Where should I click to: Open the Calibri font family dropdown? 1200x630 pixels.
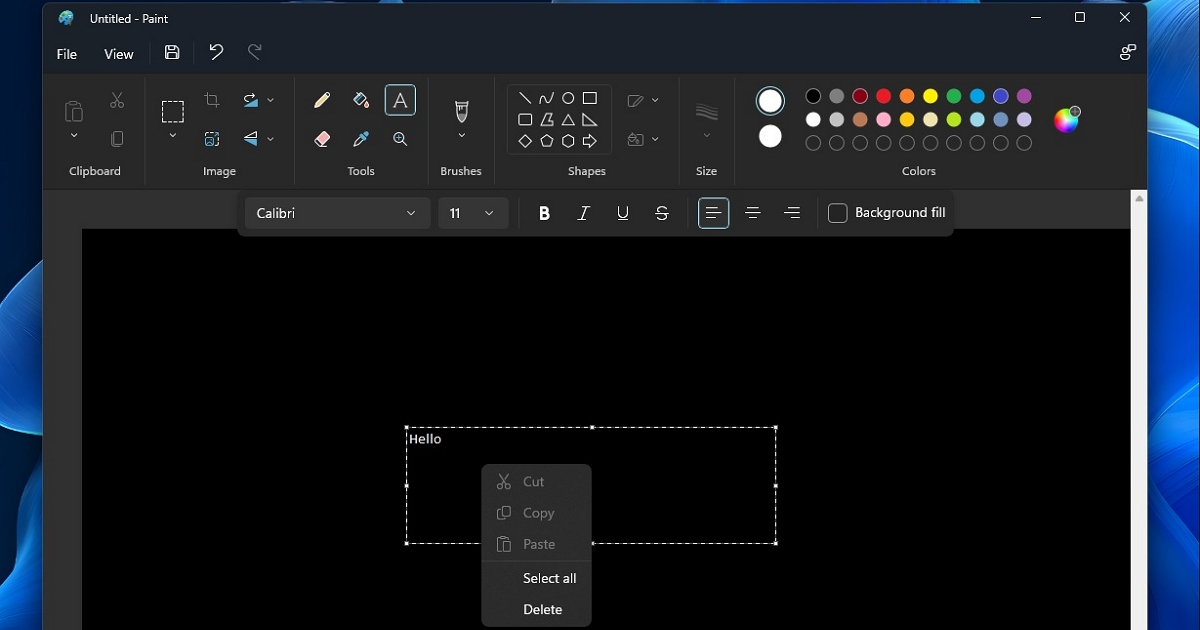click(x=336, y=213)
